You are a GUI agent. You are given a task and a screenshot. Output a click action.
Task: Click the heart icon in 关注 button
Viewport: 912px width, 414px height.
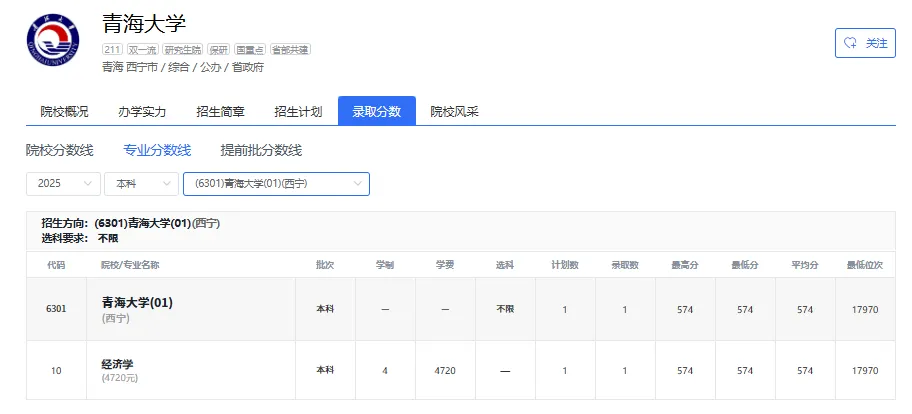coord(850,43)
